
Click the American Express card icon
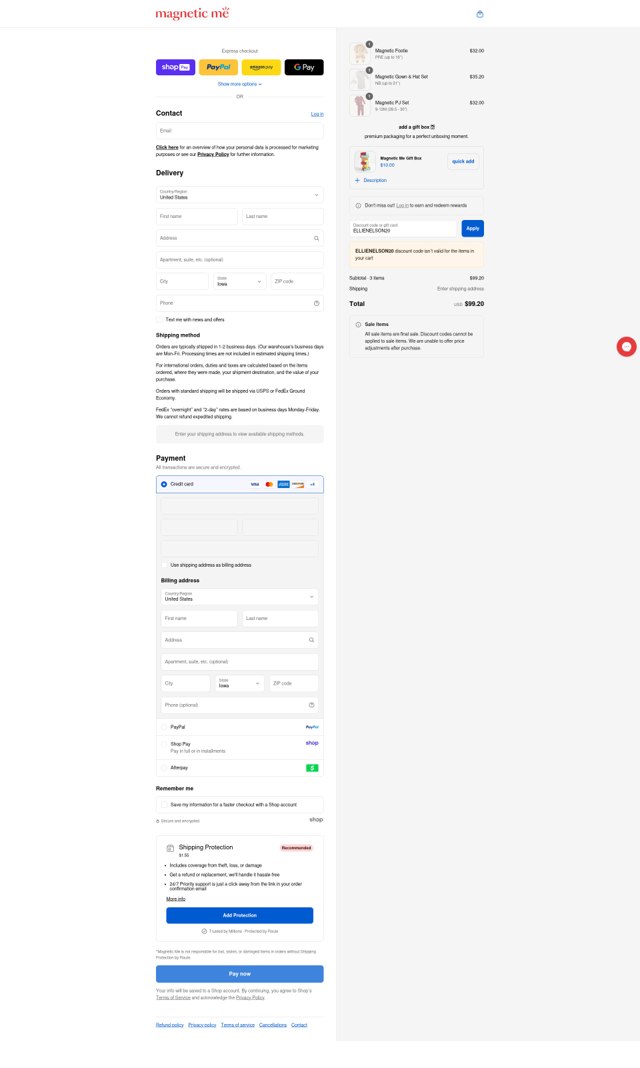coord(283,484)
